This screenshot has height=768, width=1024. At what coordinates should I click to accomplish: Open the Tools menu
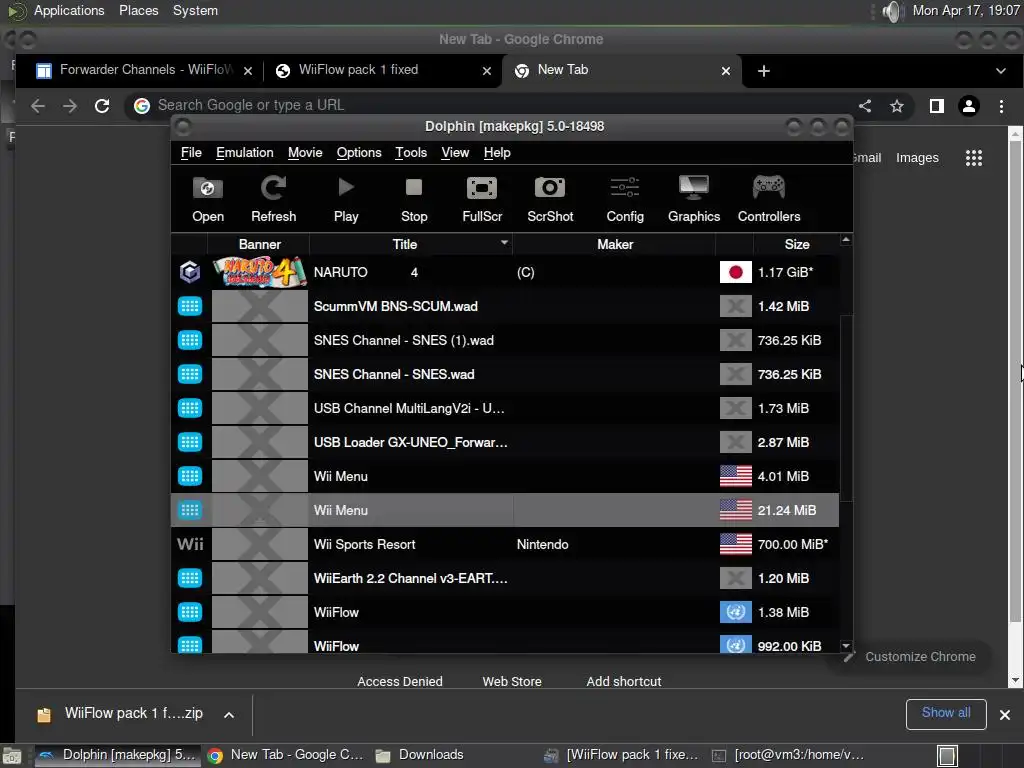(411, 152)
